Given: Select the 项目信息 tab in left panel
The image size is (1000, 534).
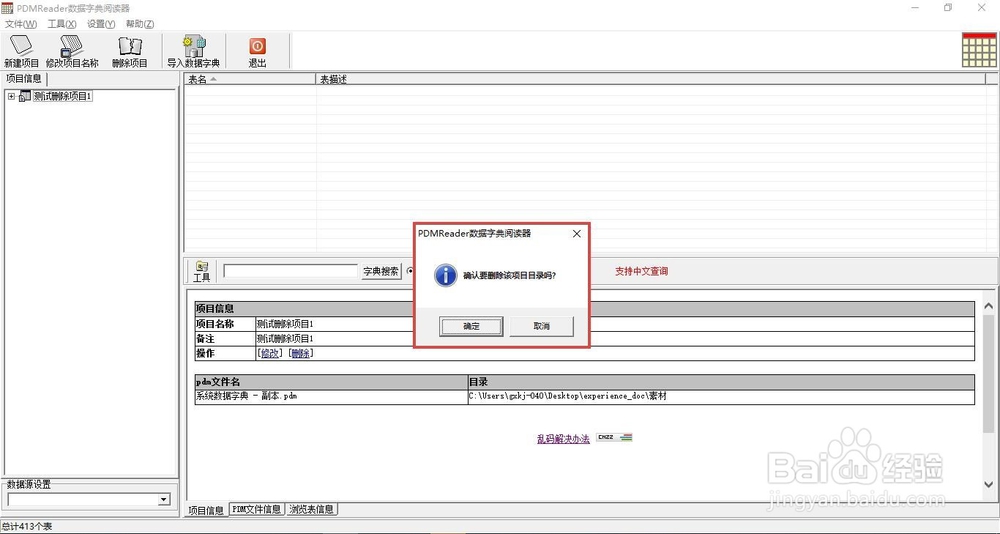Looking at the screenshot, I should coord(24,79).
